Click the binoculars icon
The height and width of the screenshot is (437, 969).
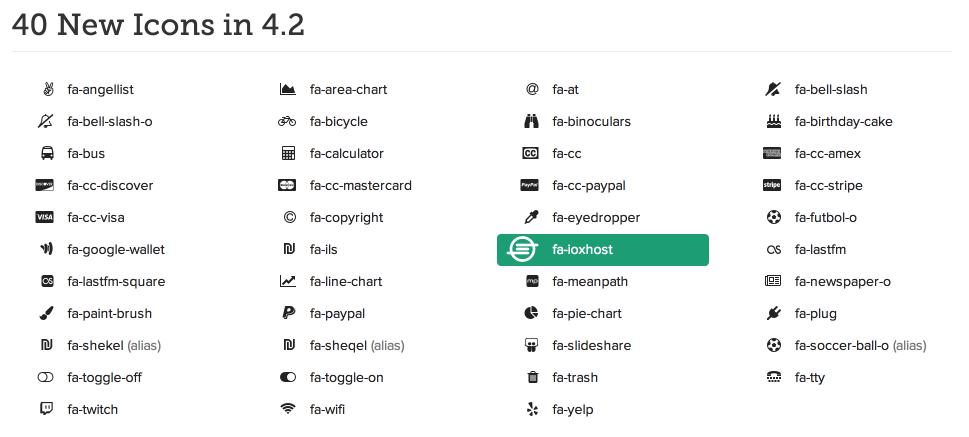(x=531, y=122)
